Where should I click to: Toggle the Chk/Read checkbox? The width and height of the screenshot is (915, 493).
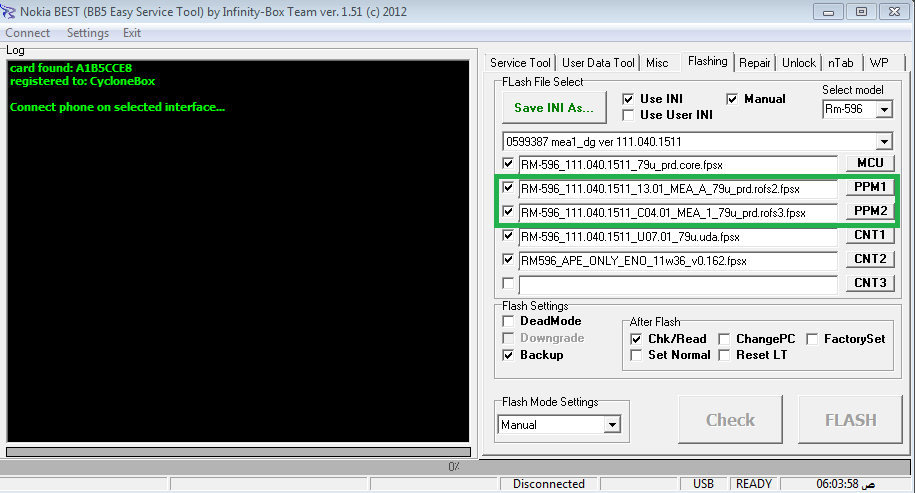pos(636,339)
